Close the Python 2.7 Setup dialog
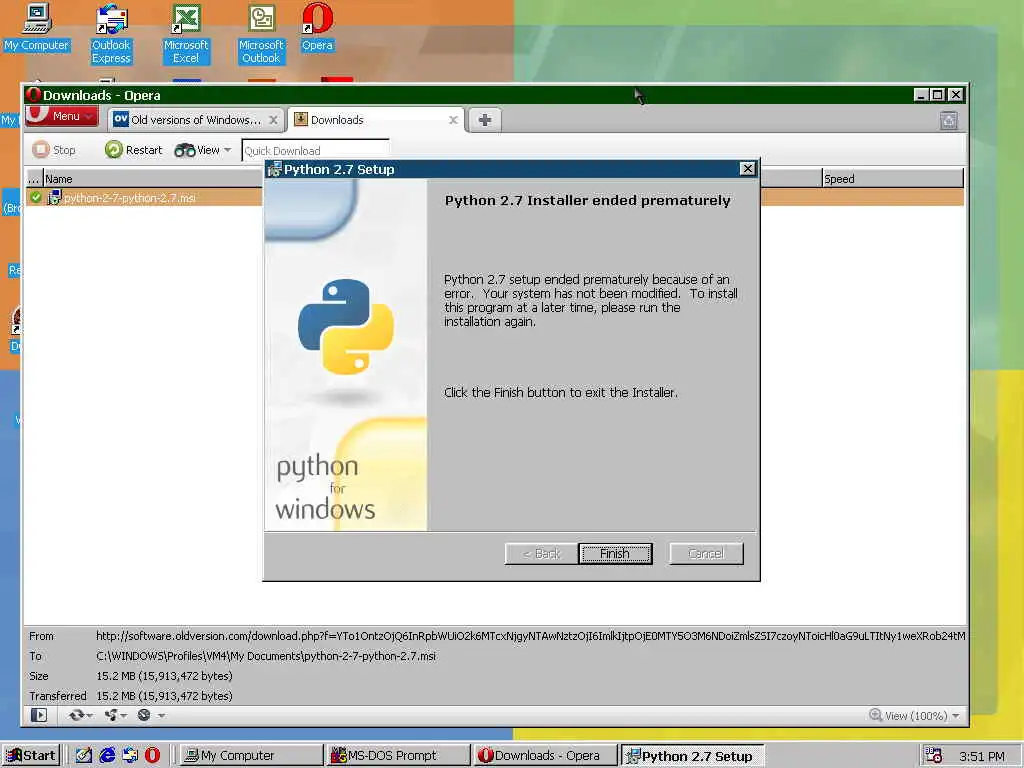 click(x=747, y=169)
